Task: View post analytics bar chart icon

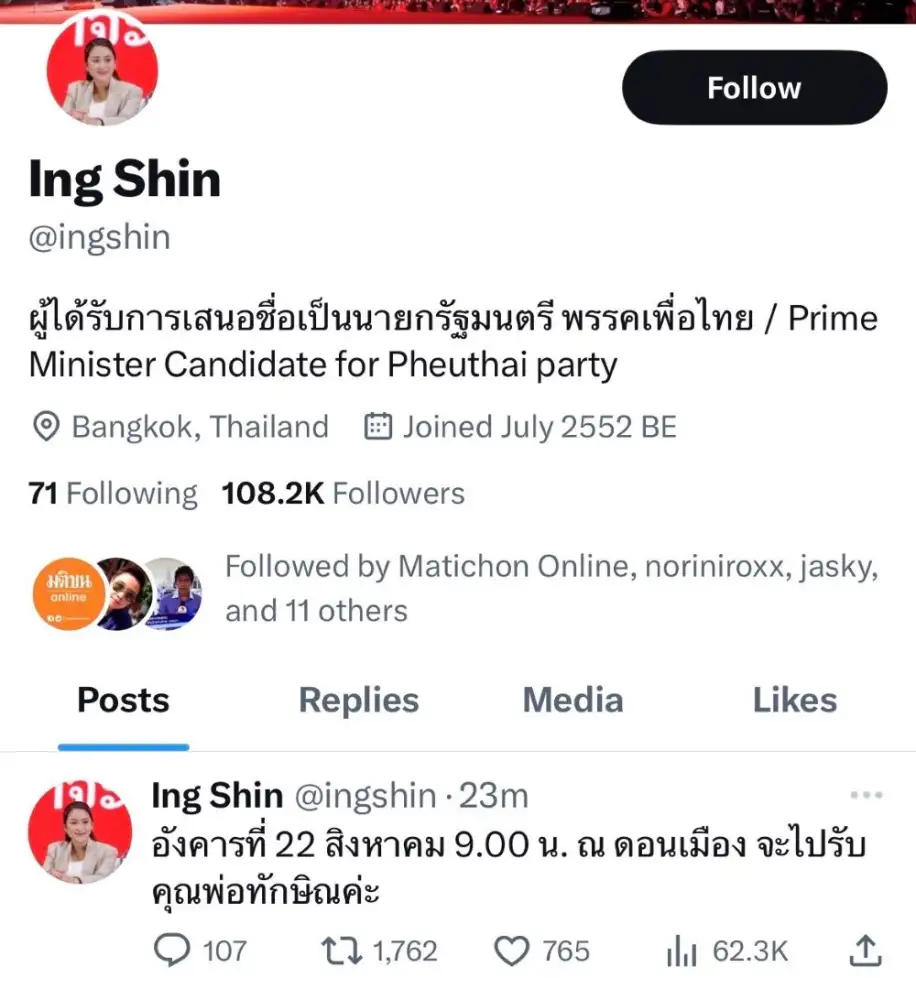Action: pyautogui.click(x=681, y=951)
